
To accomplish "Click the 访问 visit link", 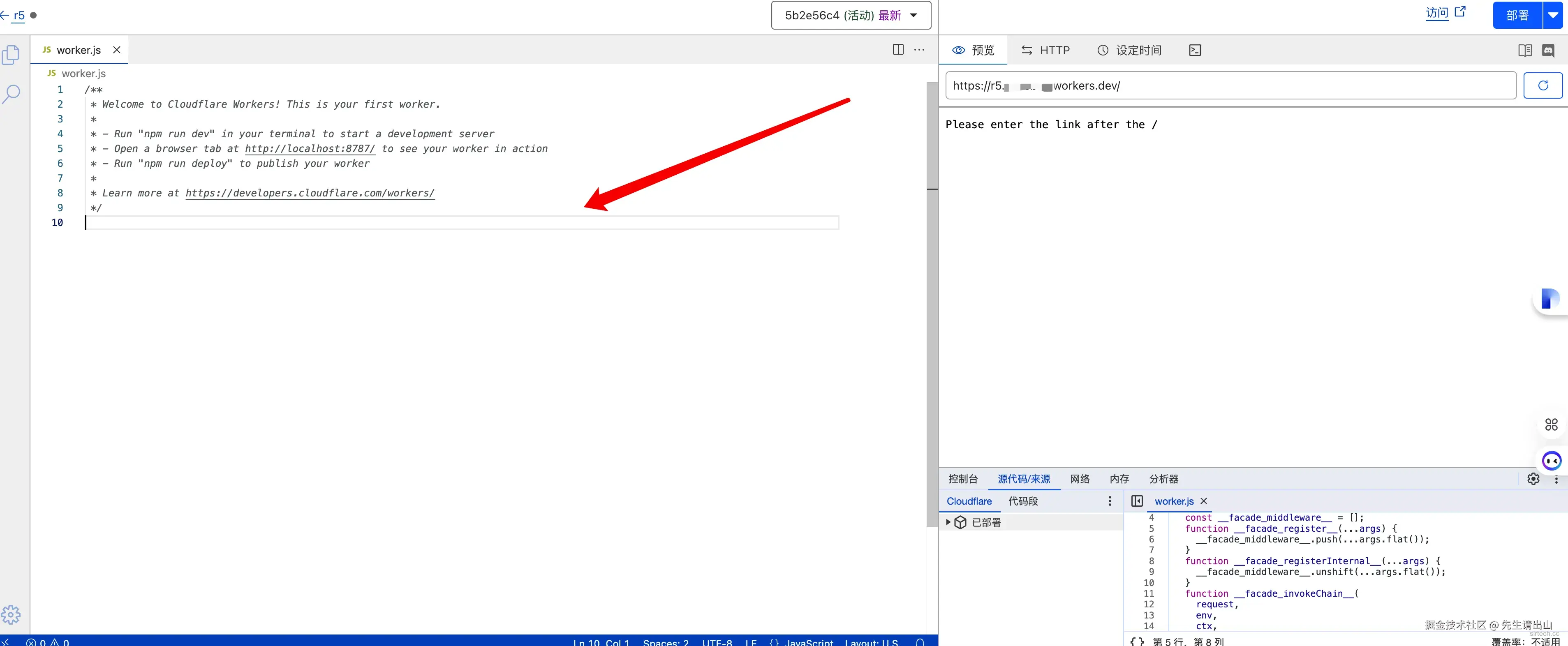I will tap(1436, 13).
